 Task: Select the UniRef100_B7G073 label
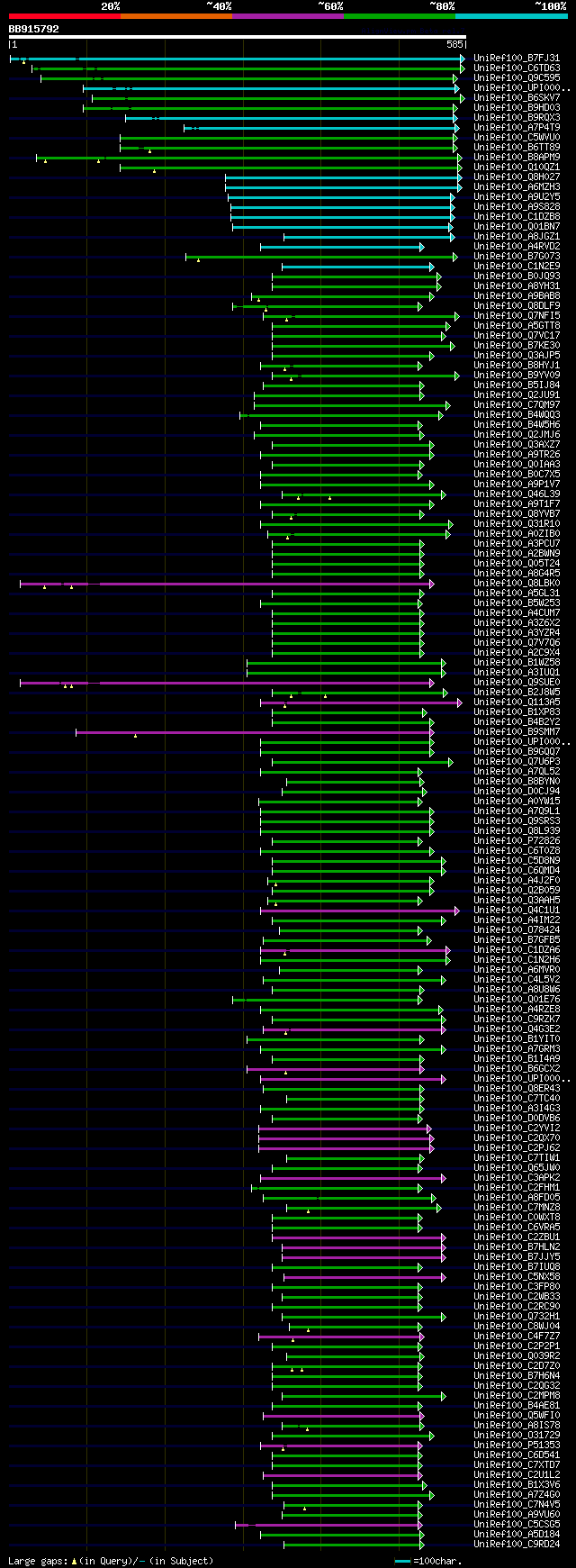click(517, 257)
